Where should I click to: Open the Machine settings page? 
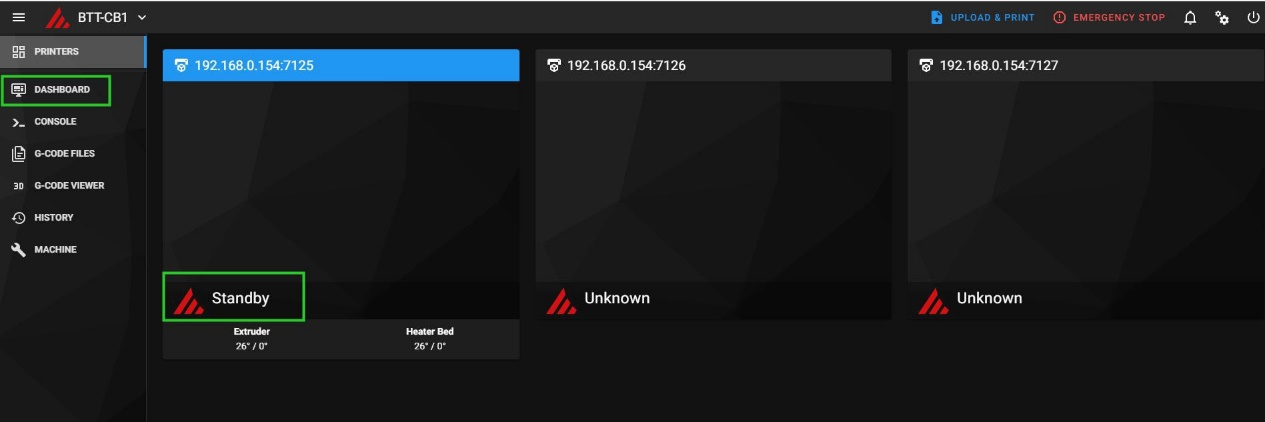point(55,250)
